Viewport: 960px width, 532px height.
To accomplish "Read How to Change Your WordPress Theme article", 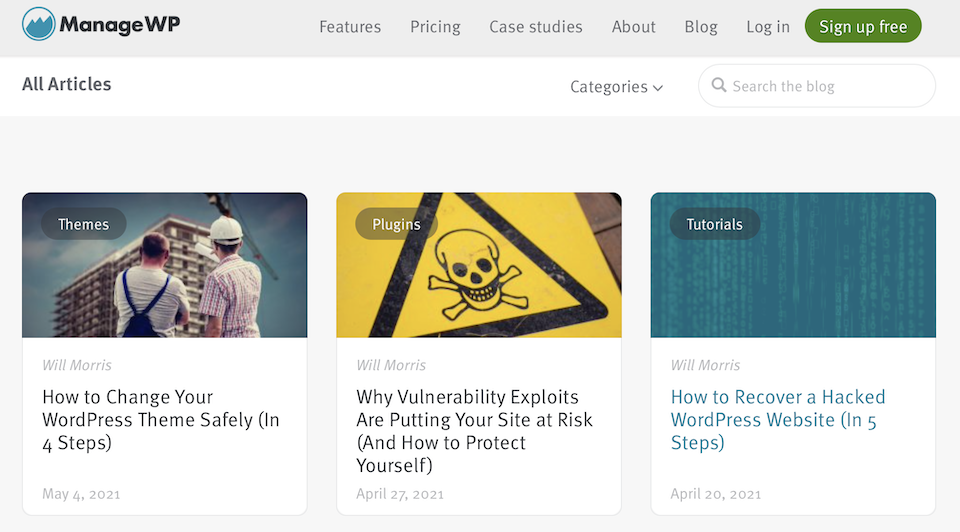I will (160, 420).
